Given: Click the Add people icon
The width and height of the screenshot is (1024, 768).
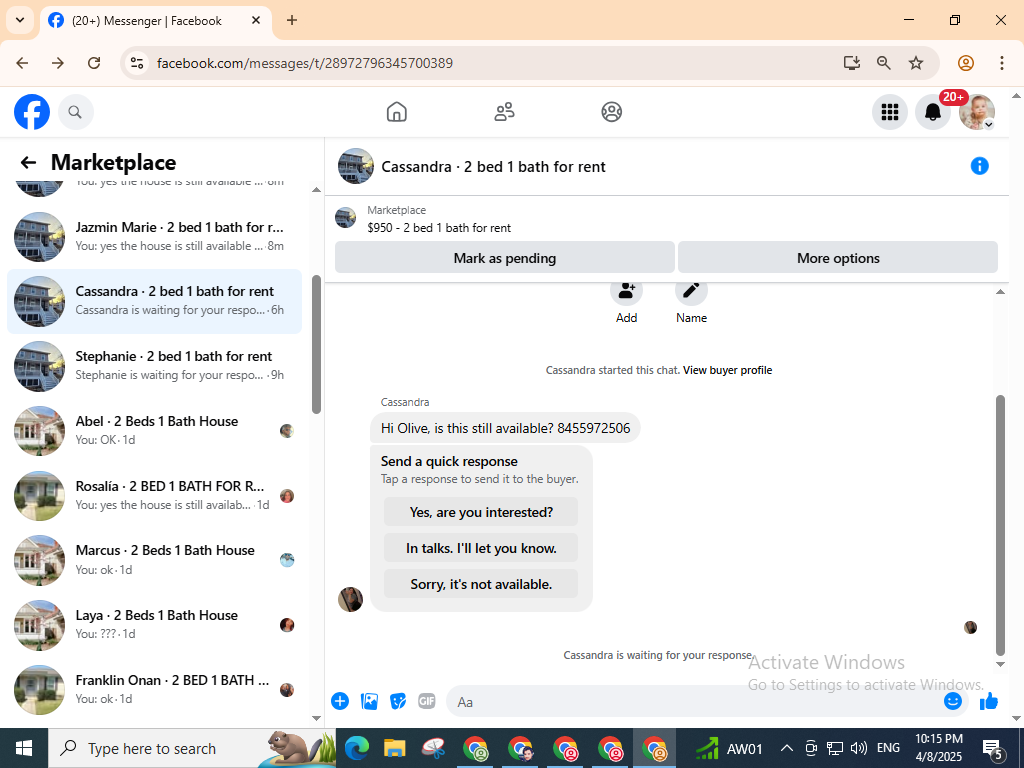Looking at the screenshot, I should (626, 291).
